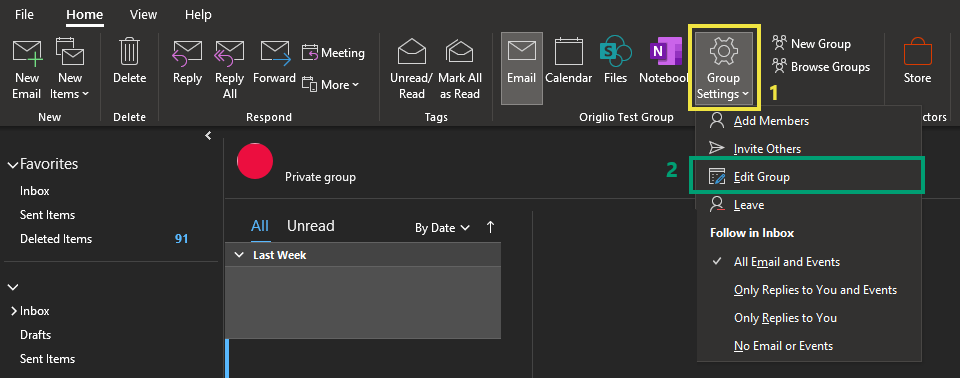Image resolution: width=960 pixels, height=378 pixels.
Task: Choose Leave from the group menu
Action: [808, 205]
